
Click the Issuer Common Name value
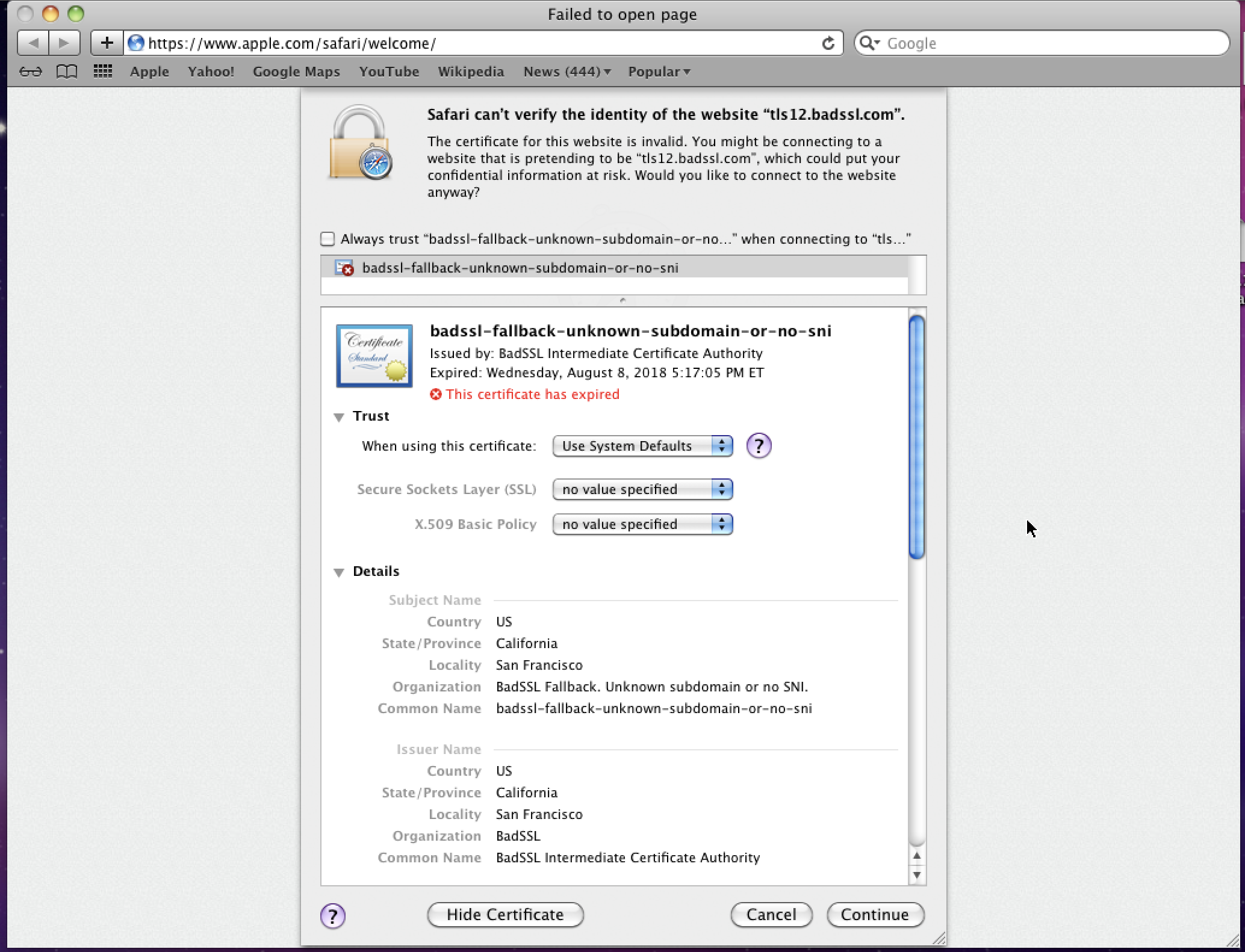coord(628,858)
